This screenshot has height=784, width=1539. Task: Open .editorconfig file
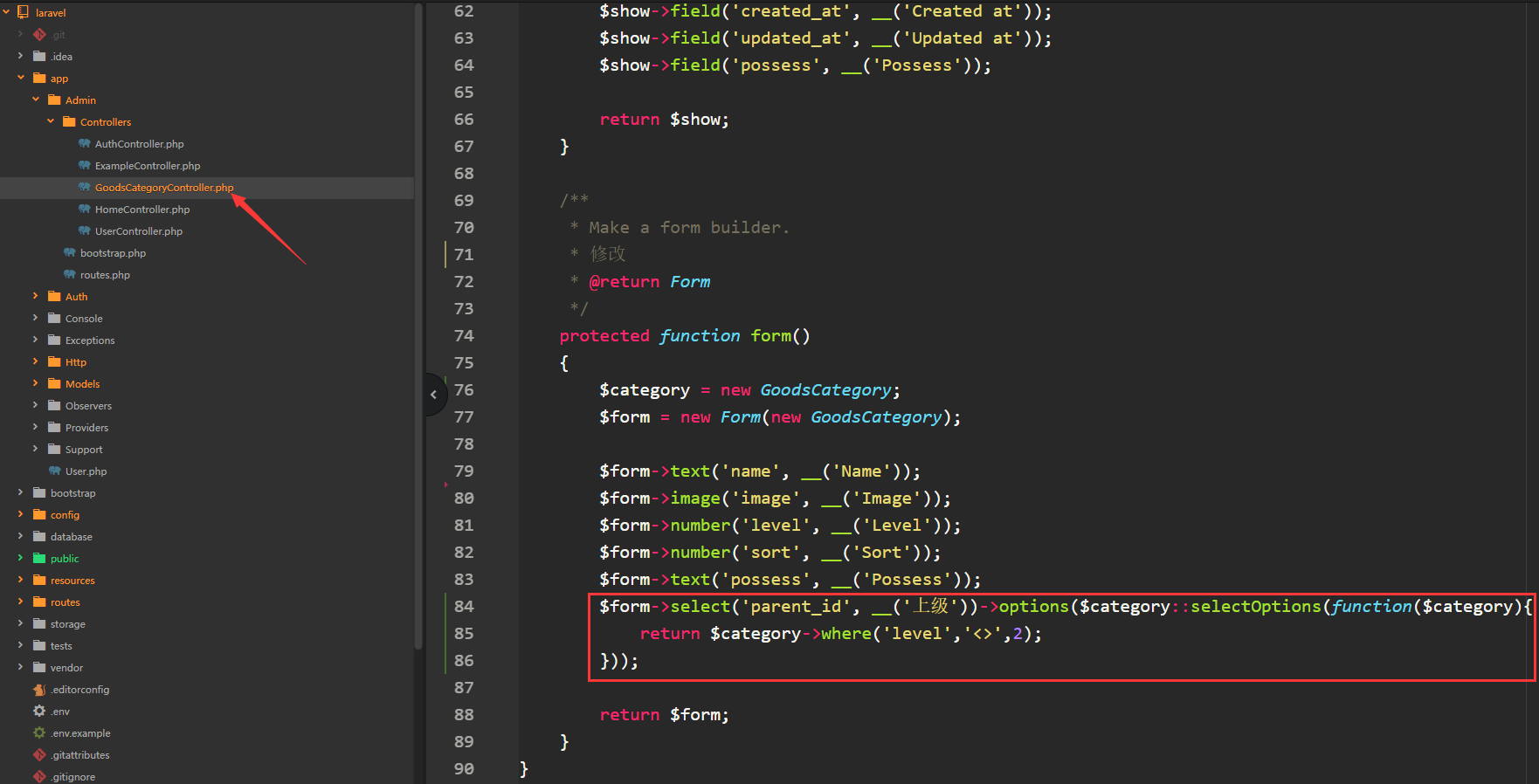[x=79, y=690]
